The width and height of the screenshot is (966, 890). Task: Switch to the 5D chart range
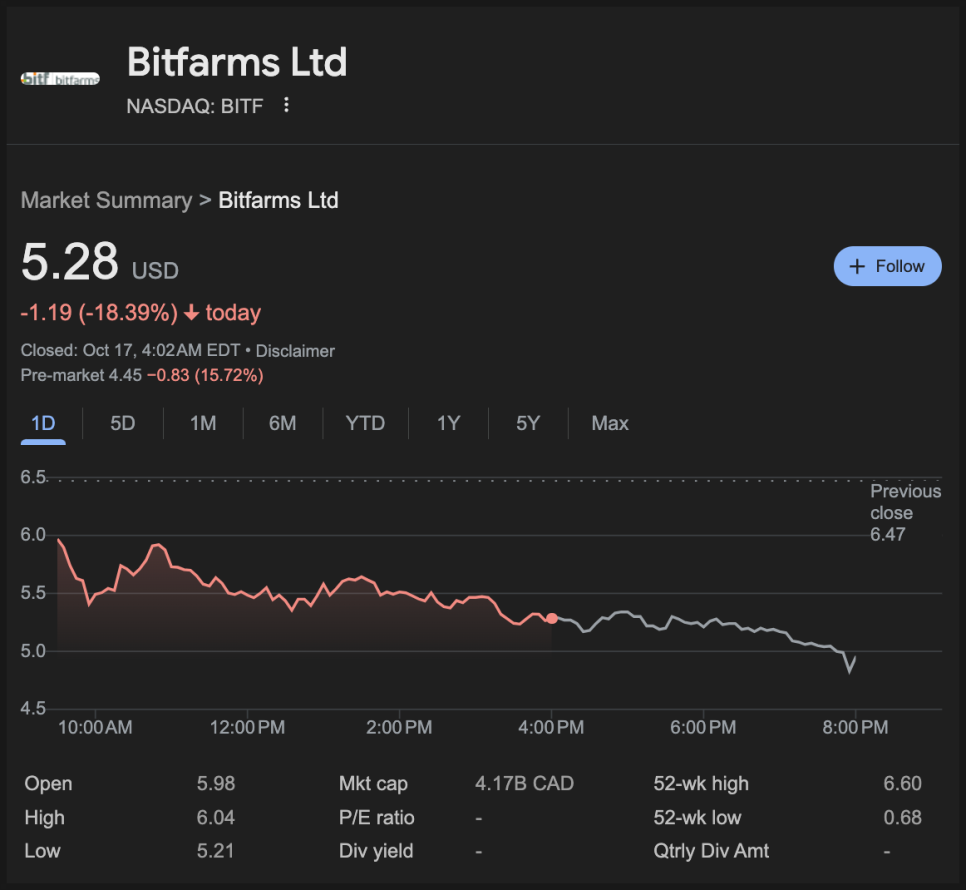coord(122,423)
